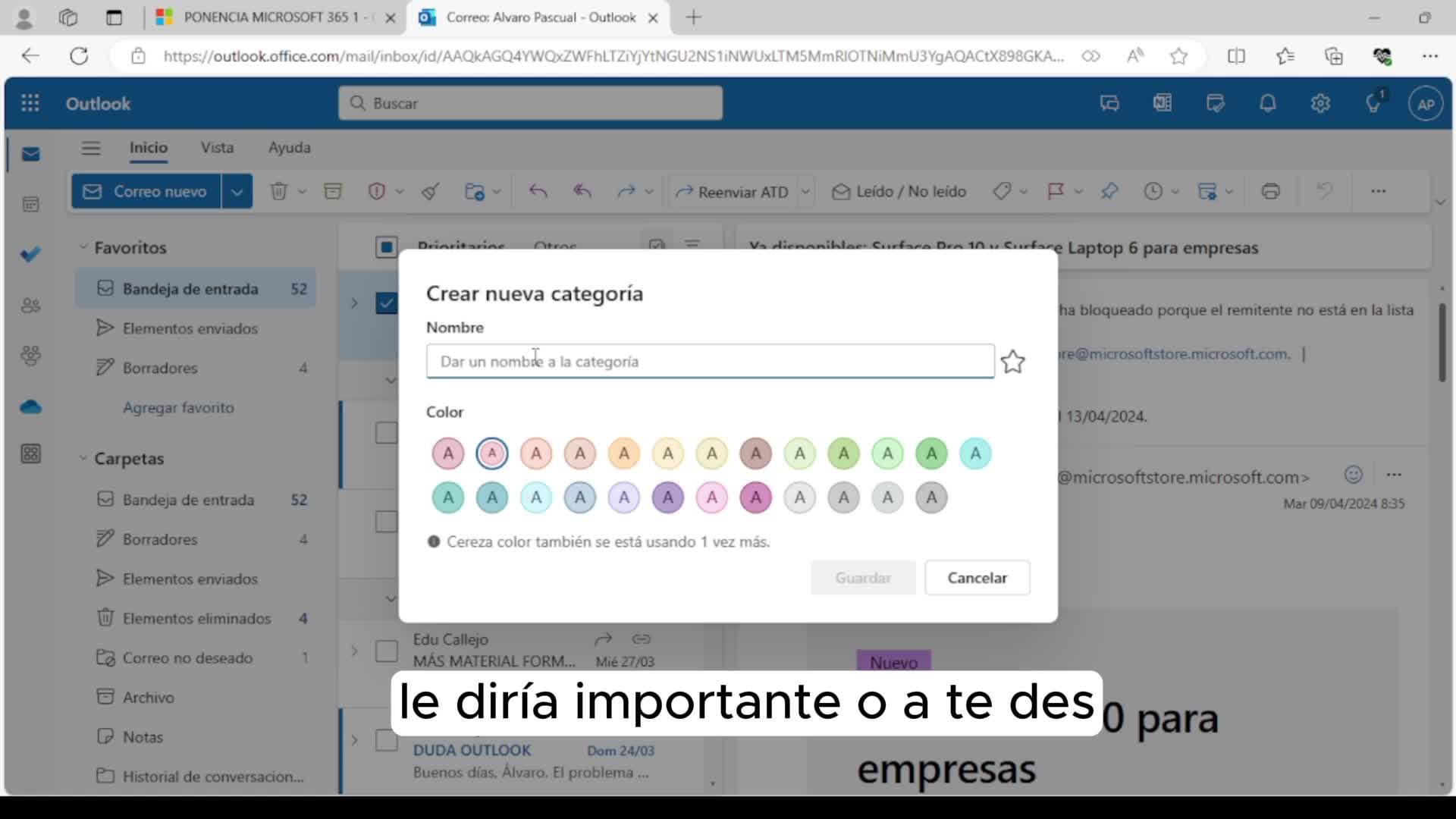Open the Correo nuevo dropdown arrow
Viewport: 1456px width, 819px height.
pos(237,192)
